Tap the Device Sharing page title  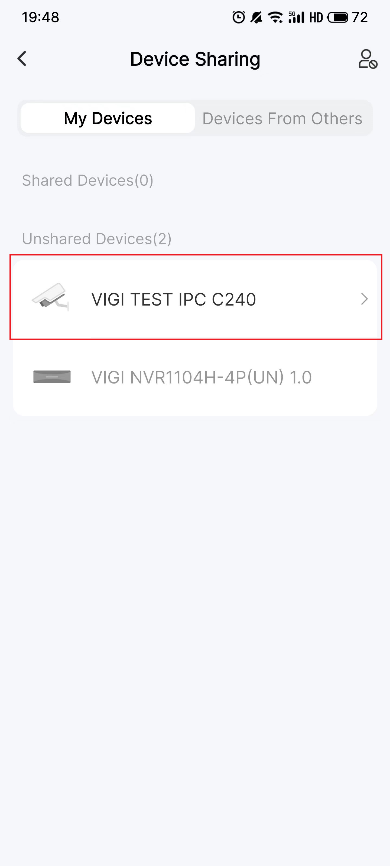[x=195, y=59]
